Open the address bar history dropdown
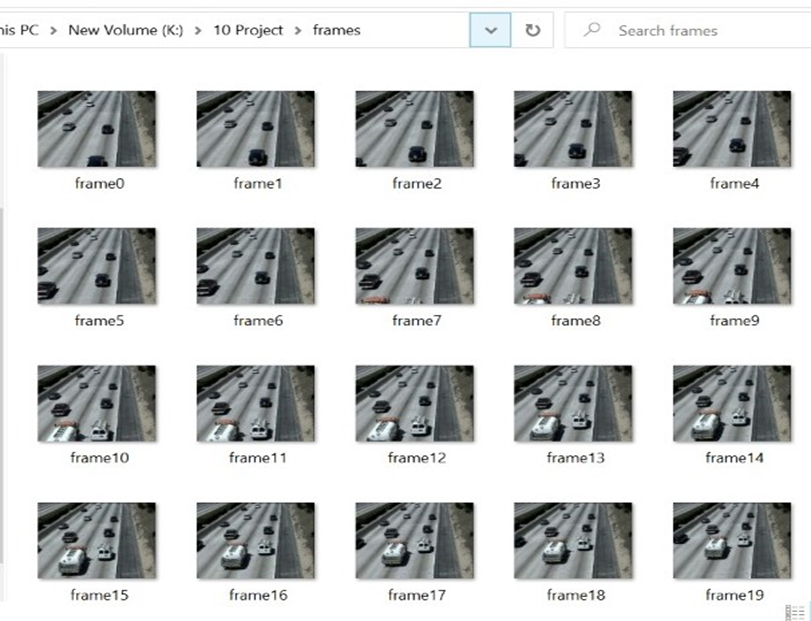This screenshot has height=621, width=811. pyautogui.click(x=490, y=31)
